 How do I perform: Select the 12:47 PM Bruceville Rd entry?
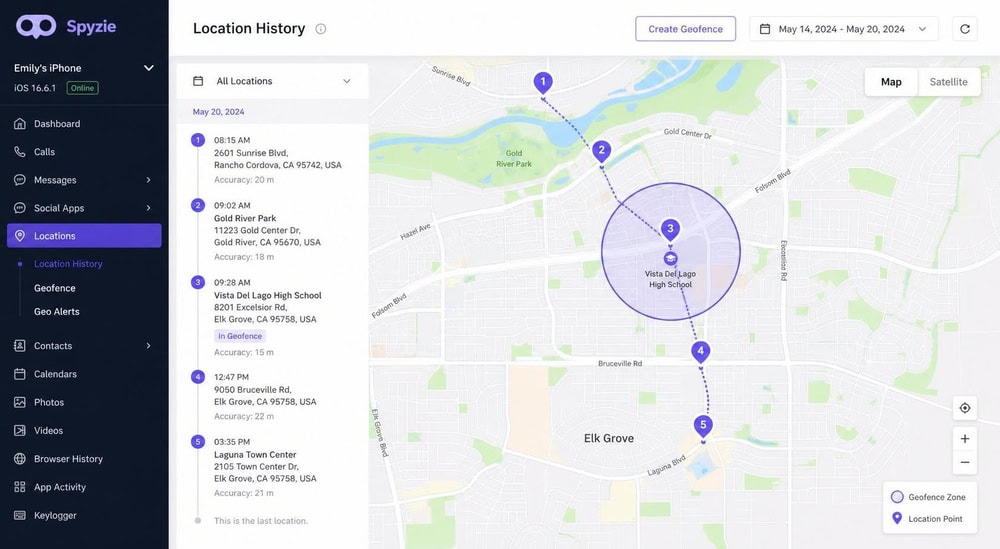[x=272, y=396]
